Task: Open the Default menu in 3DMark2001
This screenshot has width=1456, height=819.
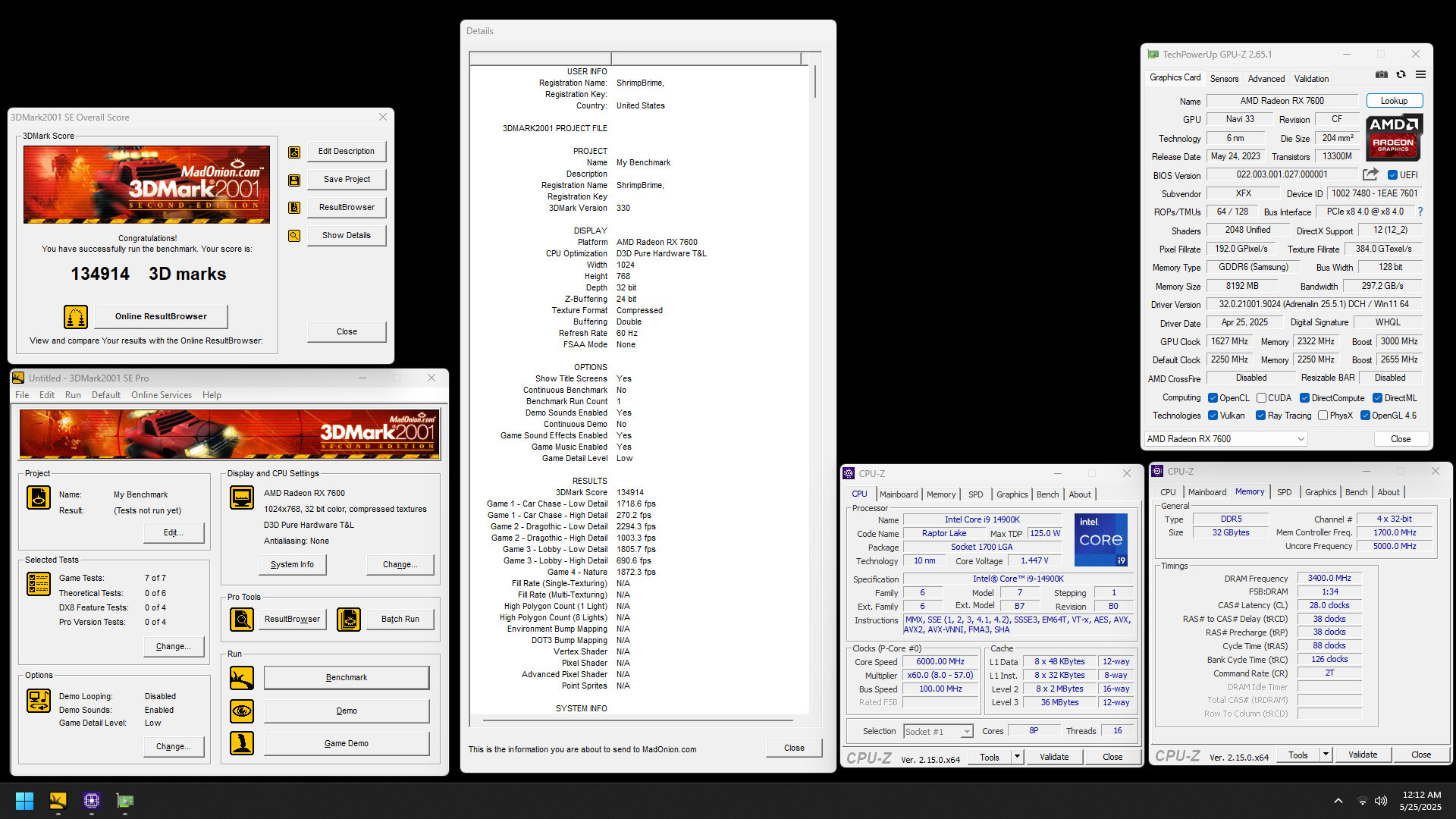Action: [106, 395]
